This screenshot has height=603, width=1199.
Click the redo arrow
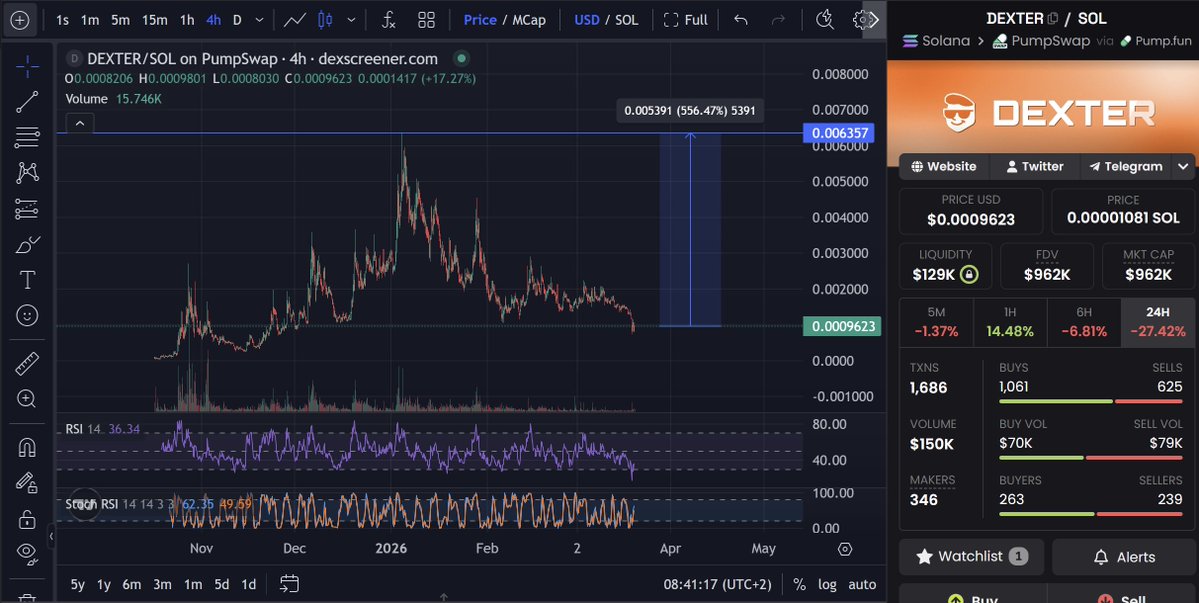point(778,20)
